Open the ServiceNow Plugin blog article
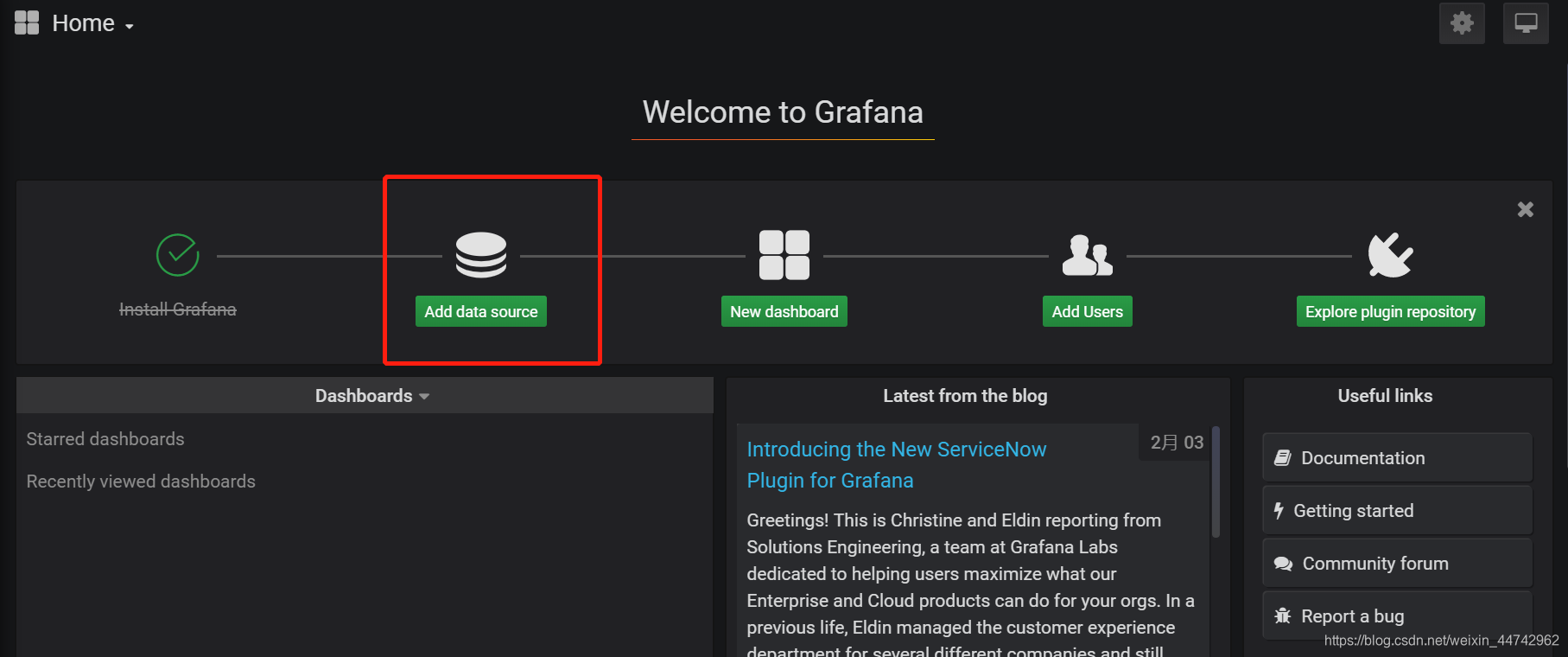 tap(896, 465)
